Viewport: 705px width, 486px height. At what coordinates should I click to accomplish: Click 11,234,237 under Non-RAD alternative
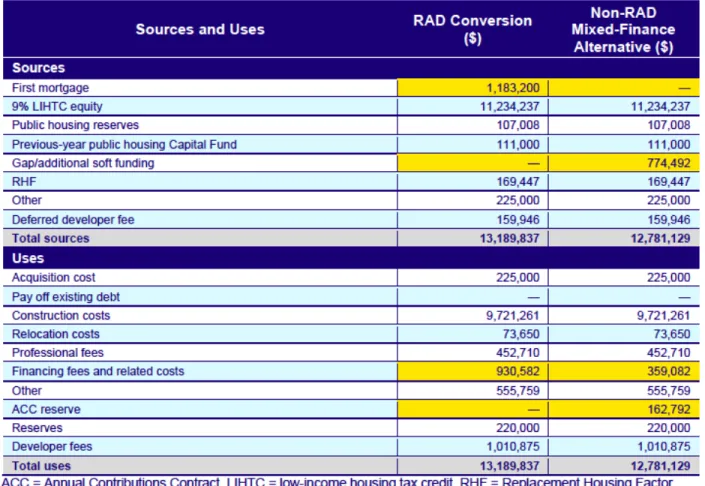point(660,107)
